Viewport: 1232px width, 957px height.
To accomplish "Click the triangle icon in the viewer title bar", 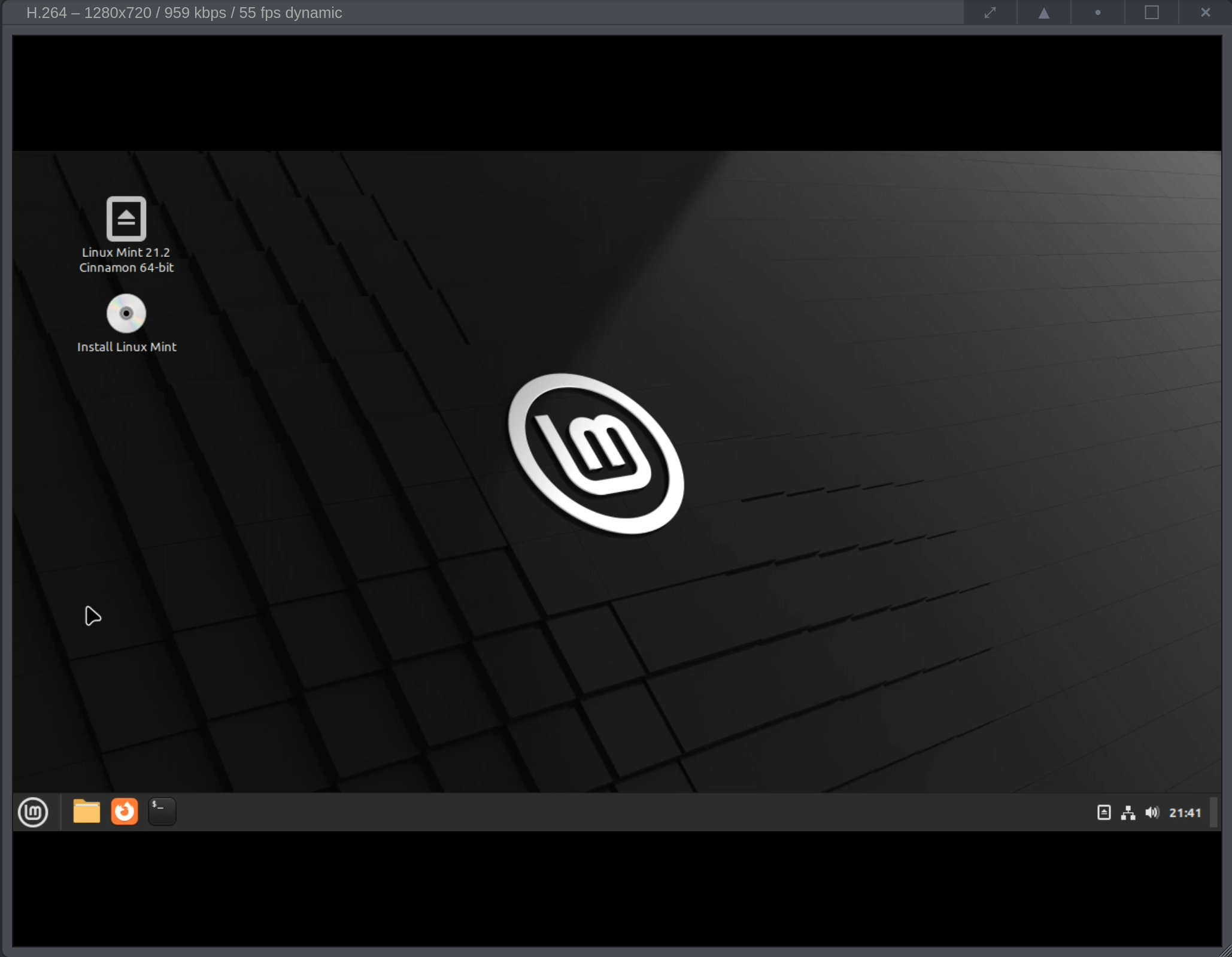I will (x=1044, y=13).
